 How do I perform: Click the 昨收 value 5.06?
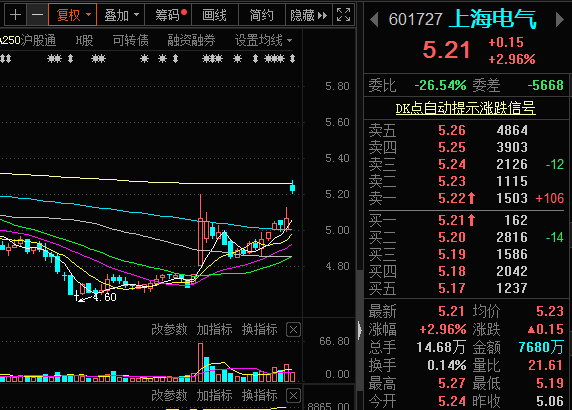[x=550, y=401]
